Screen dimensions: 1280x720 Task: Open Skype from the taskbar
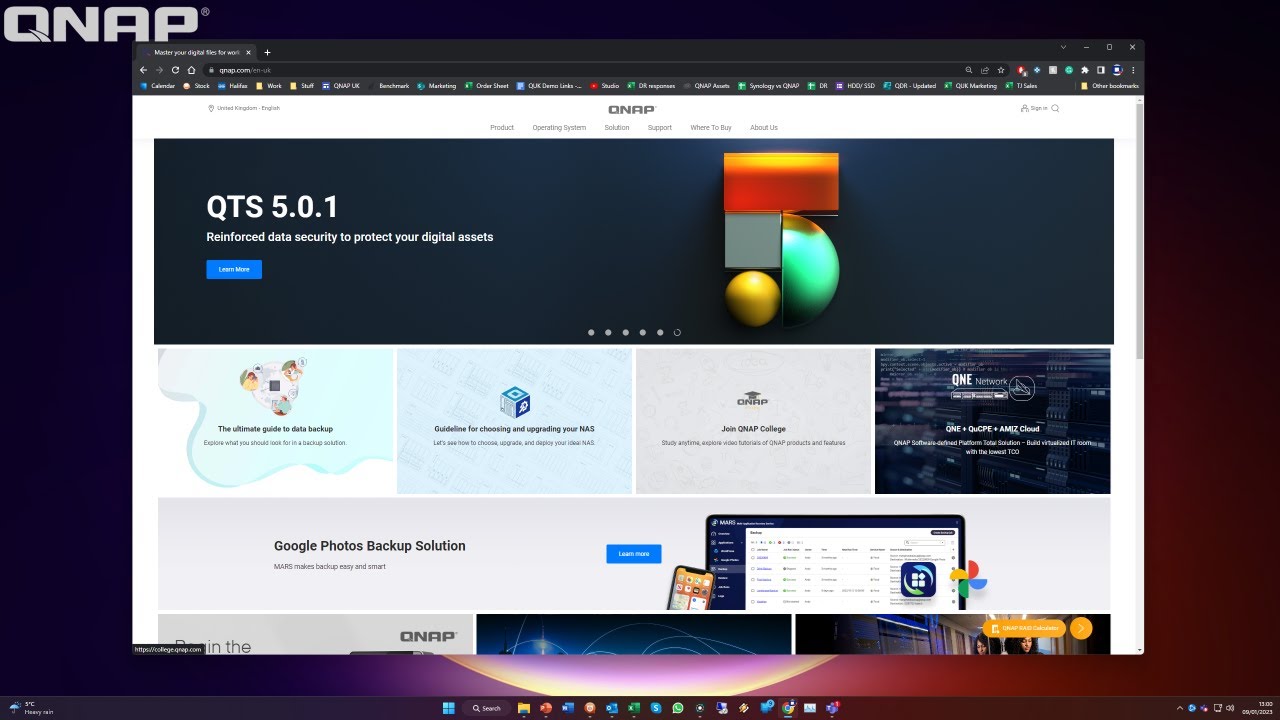pos(656,708)
